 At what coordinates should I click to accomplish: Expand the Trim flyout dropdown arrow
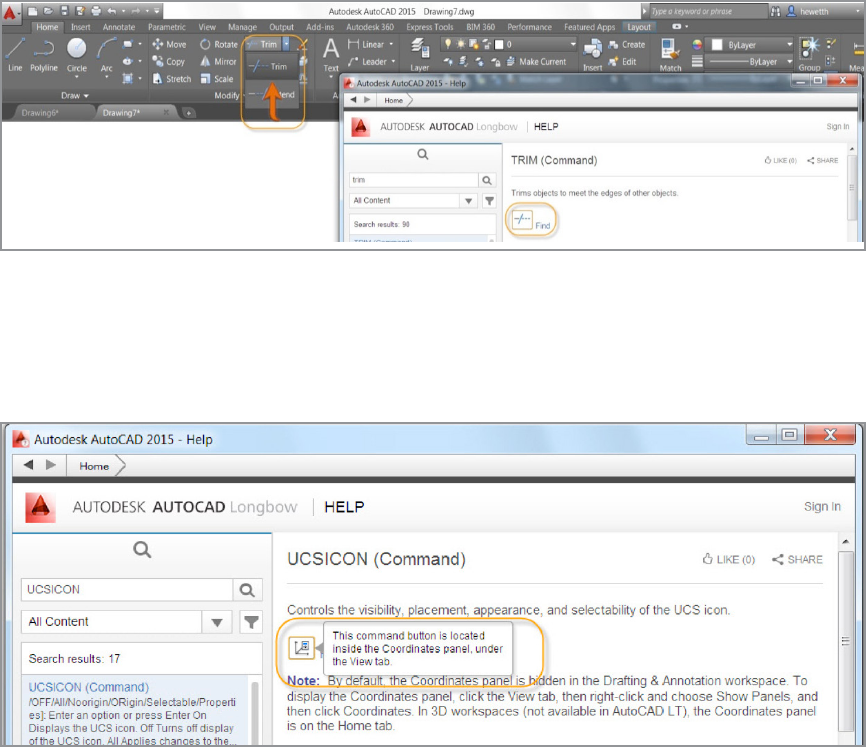[x=286, y=44]
